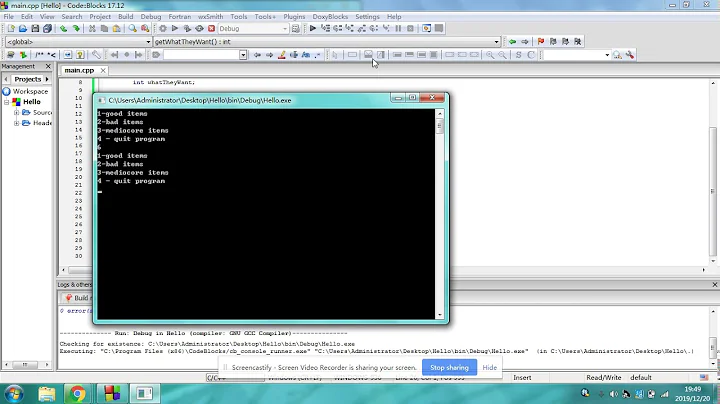
Task: Open the Build menu
Action: point(125,17)
